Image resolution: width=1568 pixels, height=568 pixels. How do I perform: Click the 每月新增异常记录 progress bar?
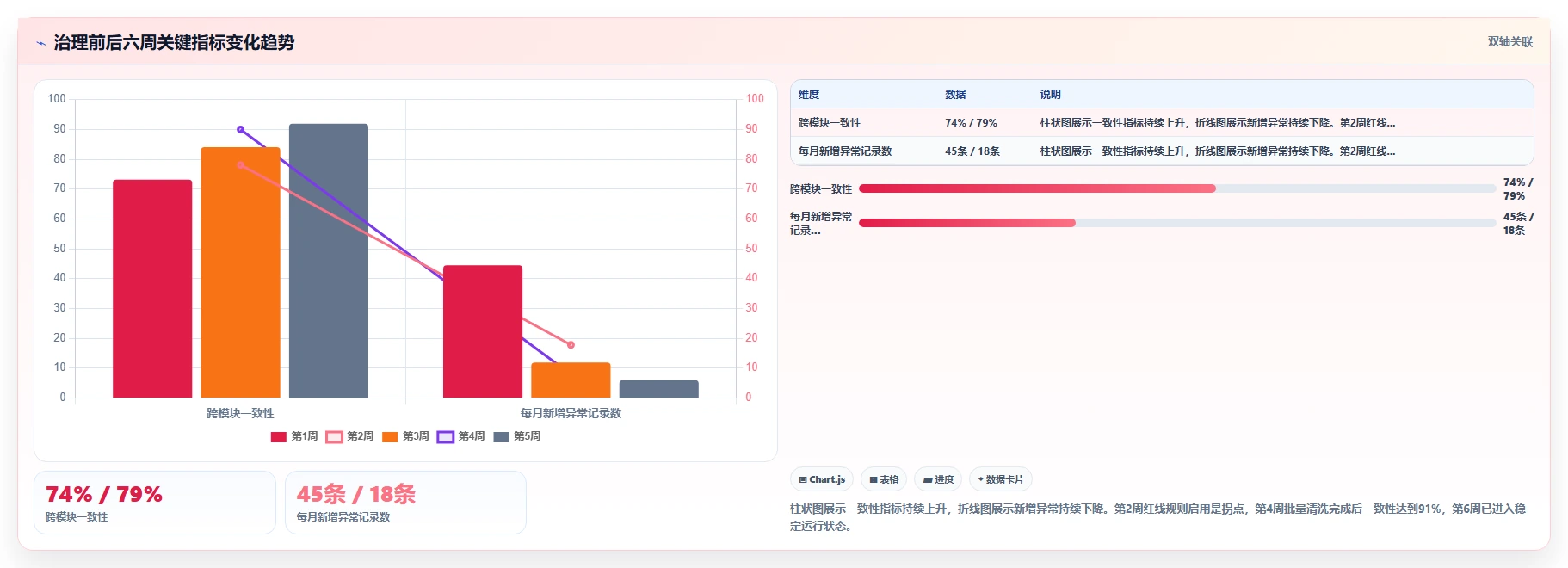point(1176,223)
